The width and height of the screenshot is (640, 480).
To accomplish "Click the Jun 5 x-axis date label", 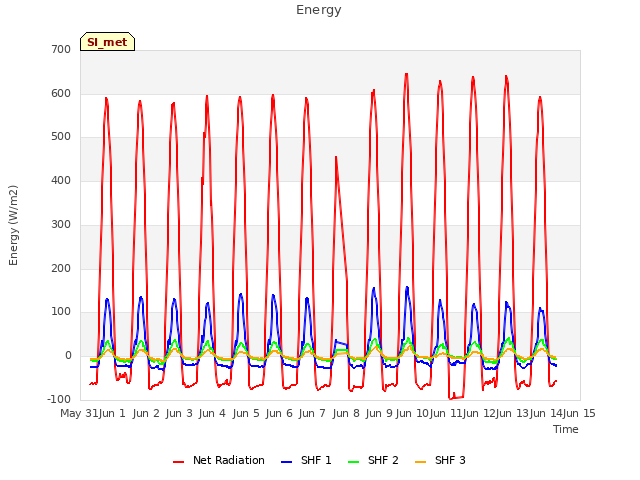I will pyautogui.click(x=246, y=413).
